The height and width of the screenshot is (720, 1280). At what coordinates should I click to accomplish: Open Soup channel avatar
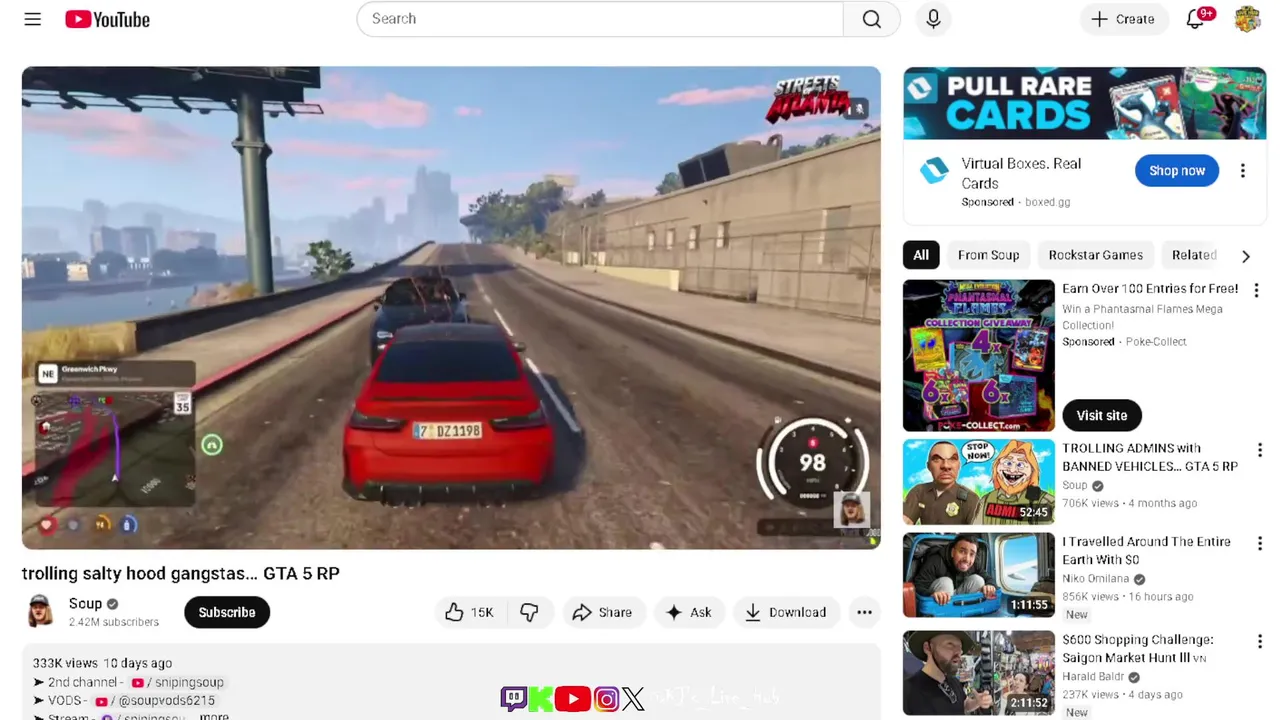(x=41, y=611)
